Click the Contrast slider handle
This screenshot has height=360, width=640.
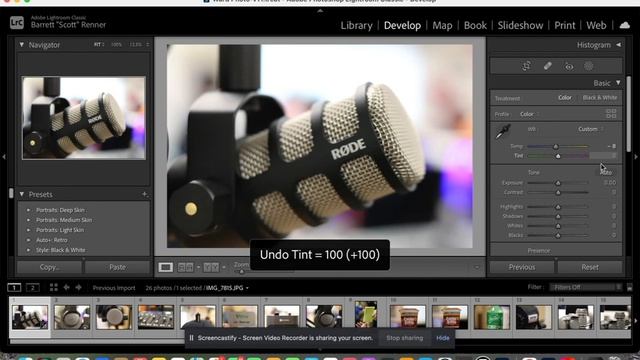[x=558, y=192]
